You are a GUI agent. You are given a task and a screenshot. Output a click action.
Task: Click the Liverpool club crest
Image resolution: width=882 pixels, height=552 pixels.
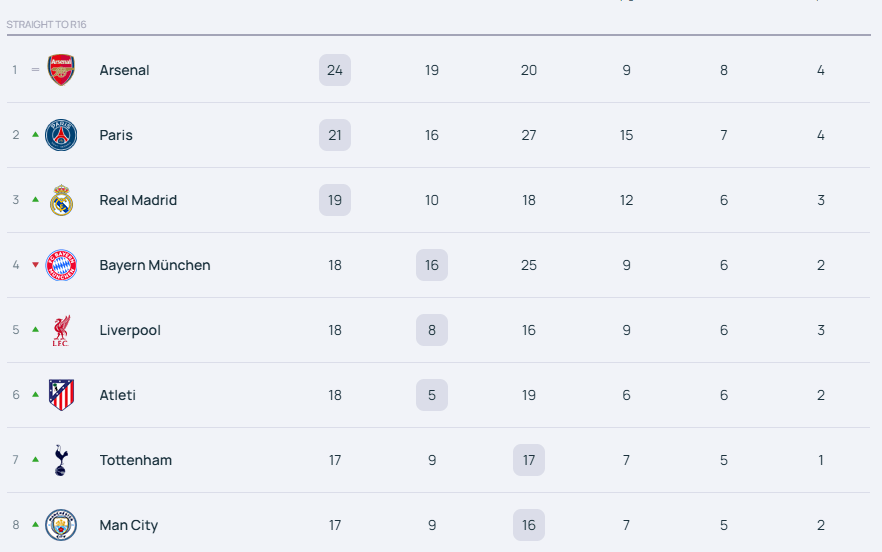point(61,330)
